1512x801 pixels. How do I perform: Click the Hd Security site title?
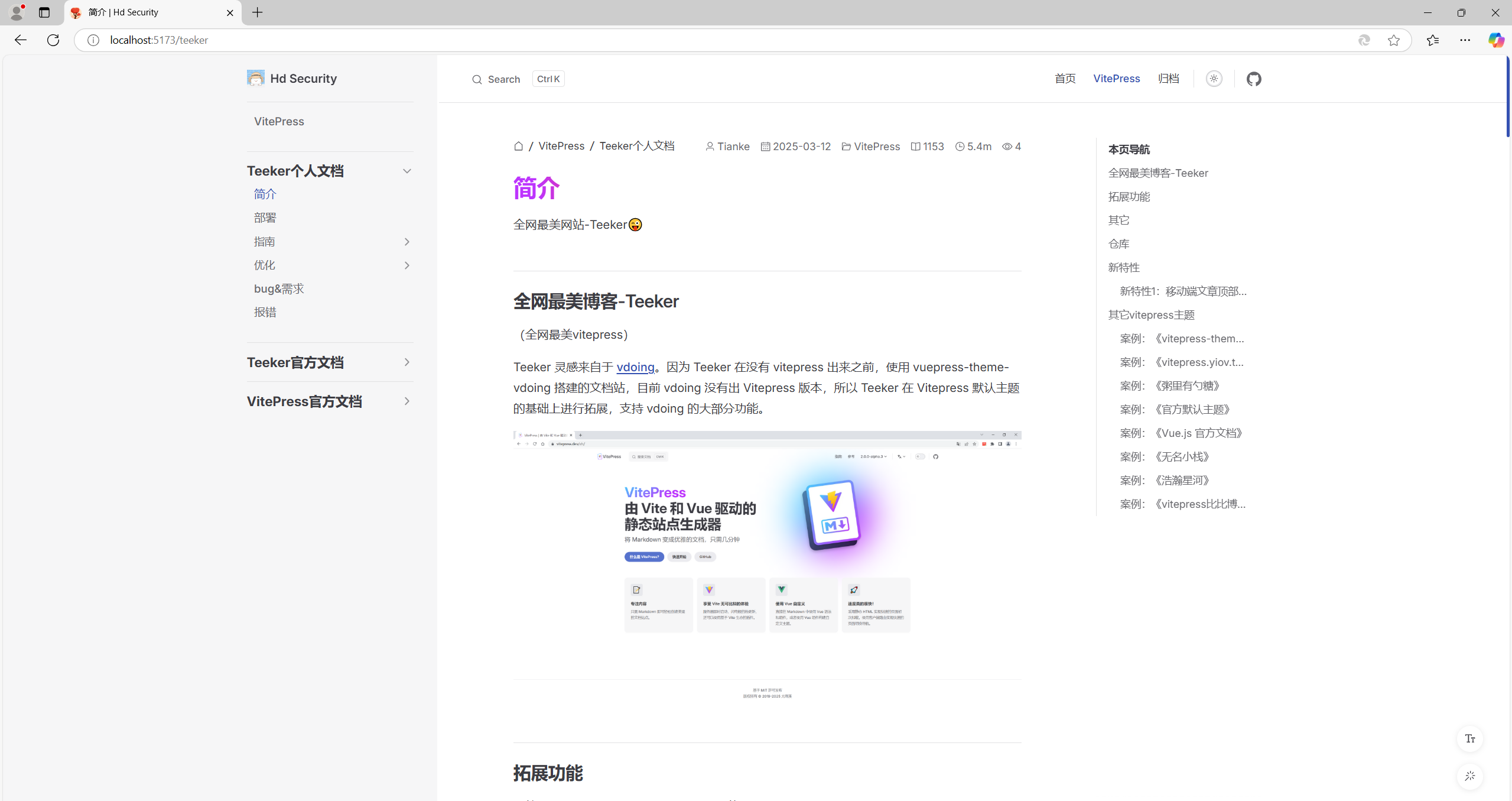303,79
